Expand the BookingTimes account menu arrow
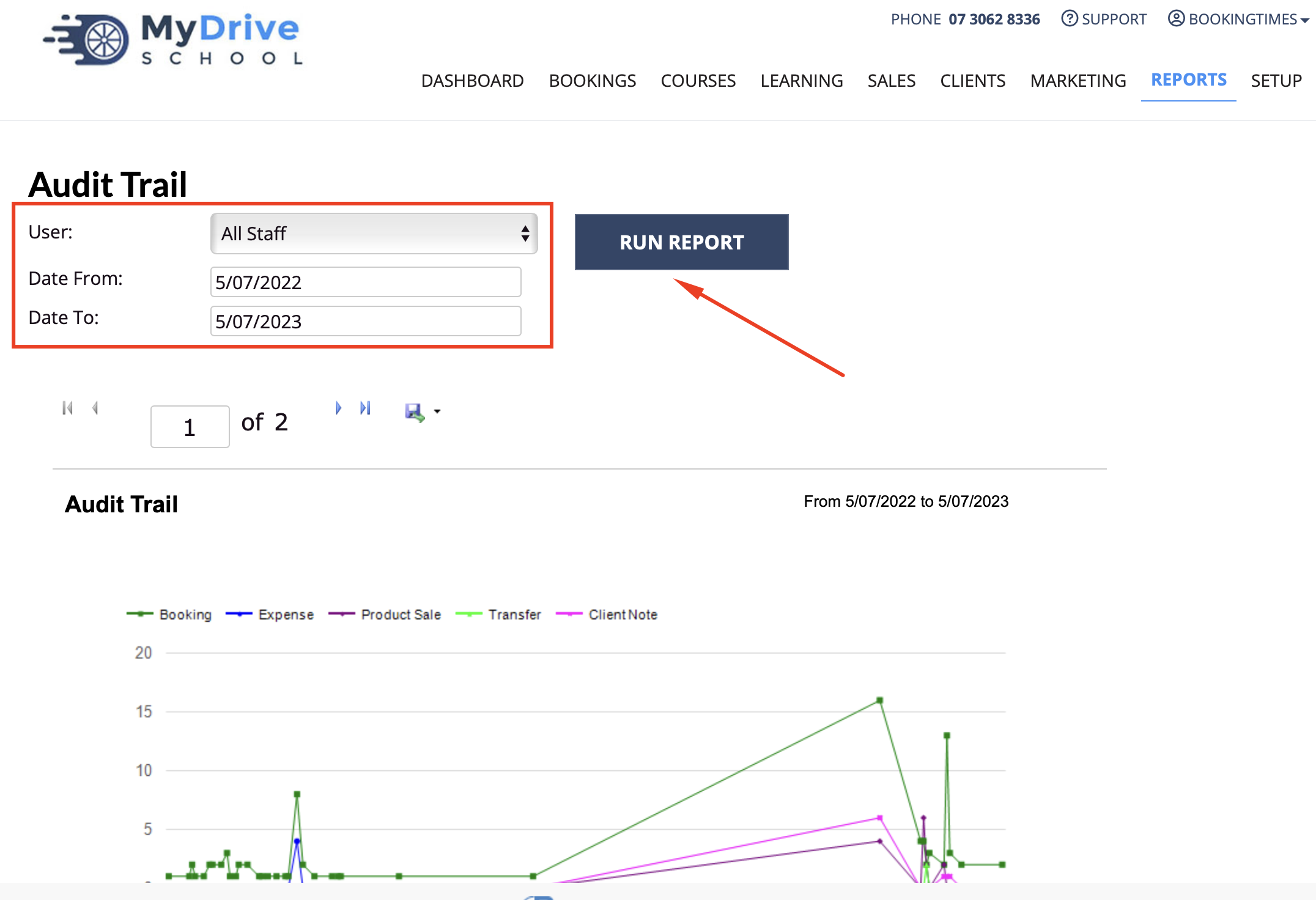Image resolution: width=1316 pixels, height=900 pixels. point(1305,21)
